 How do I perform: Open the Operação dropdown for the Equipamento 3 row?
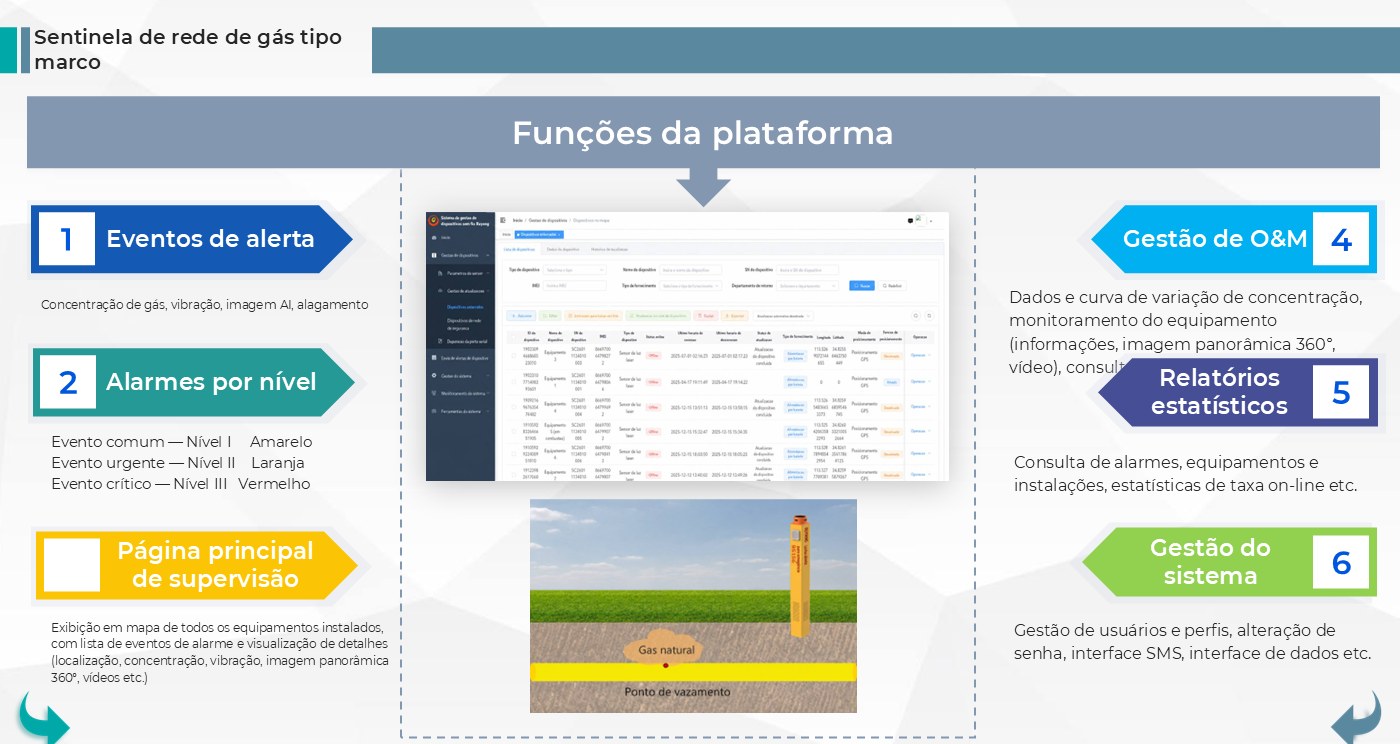(x=920, y=354)
